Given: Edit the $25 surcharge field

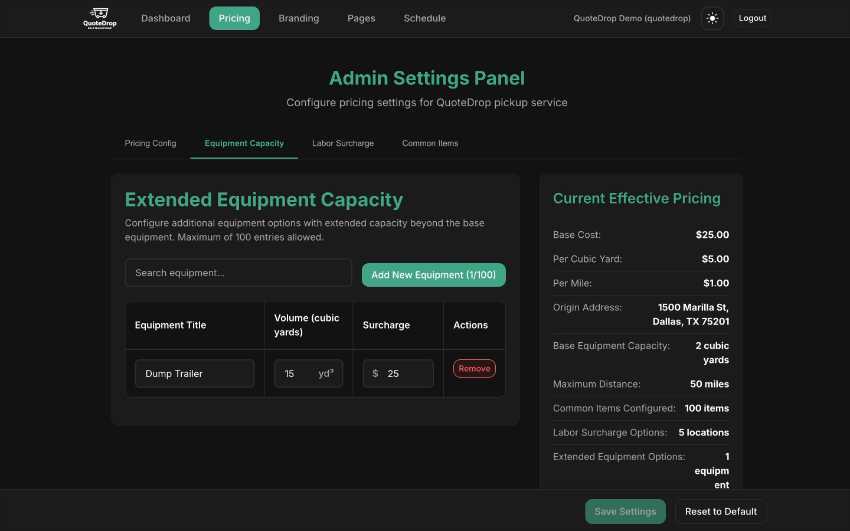Looking at the screenshot, I should coord(398,373).
